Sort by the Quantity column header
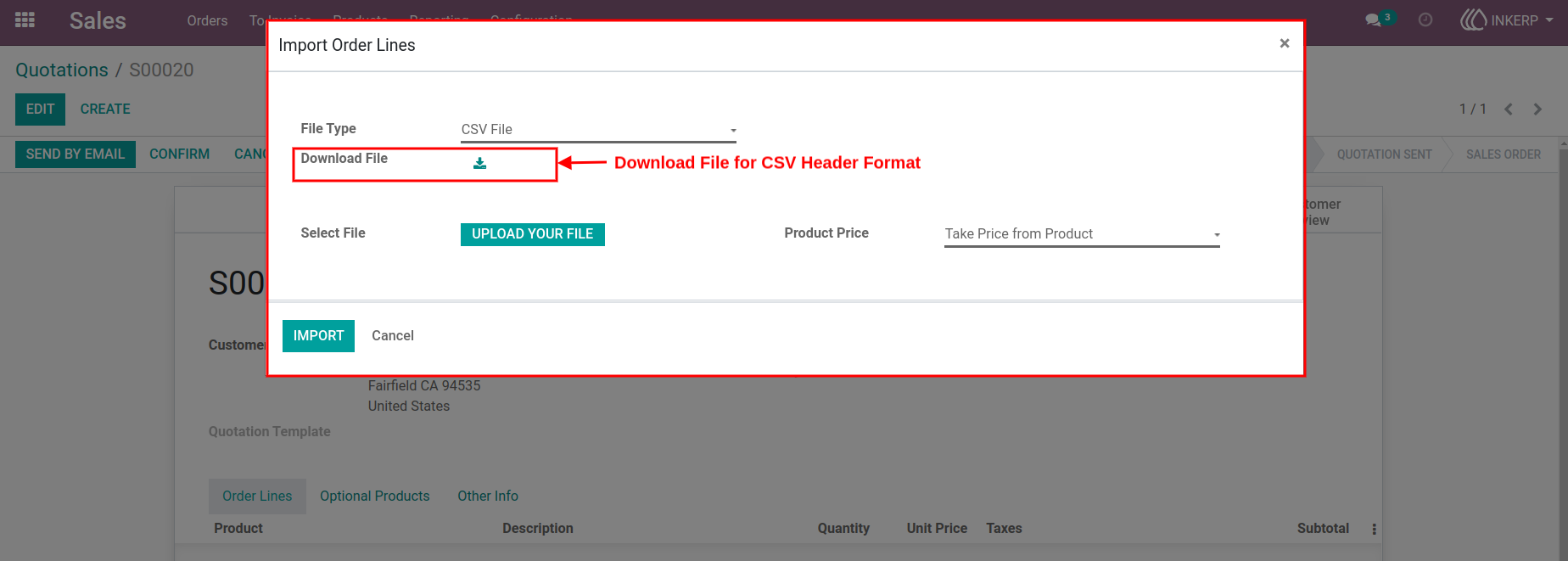The height and width of the screenshot is (561, 1568). point(843,529)
